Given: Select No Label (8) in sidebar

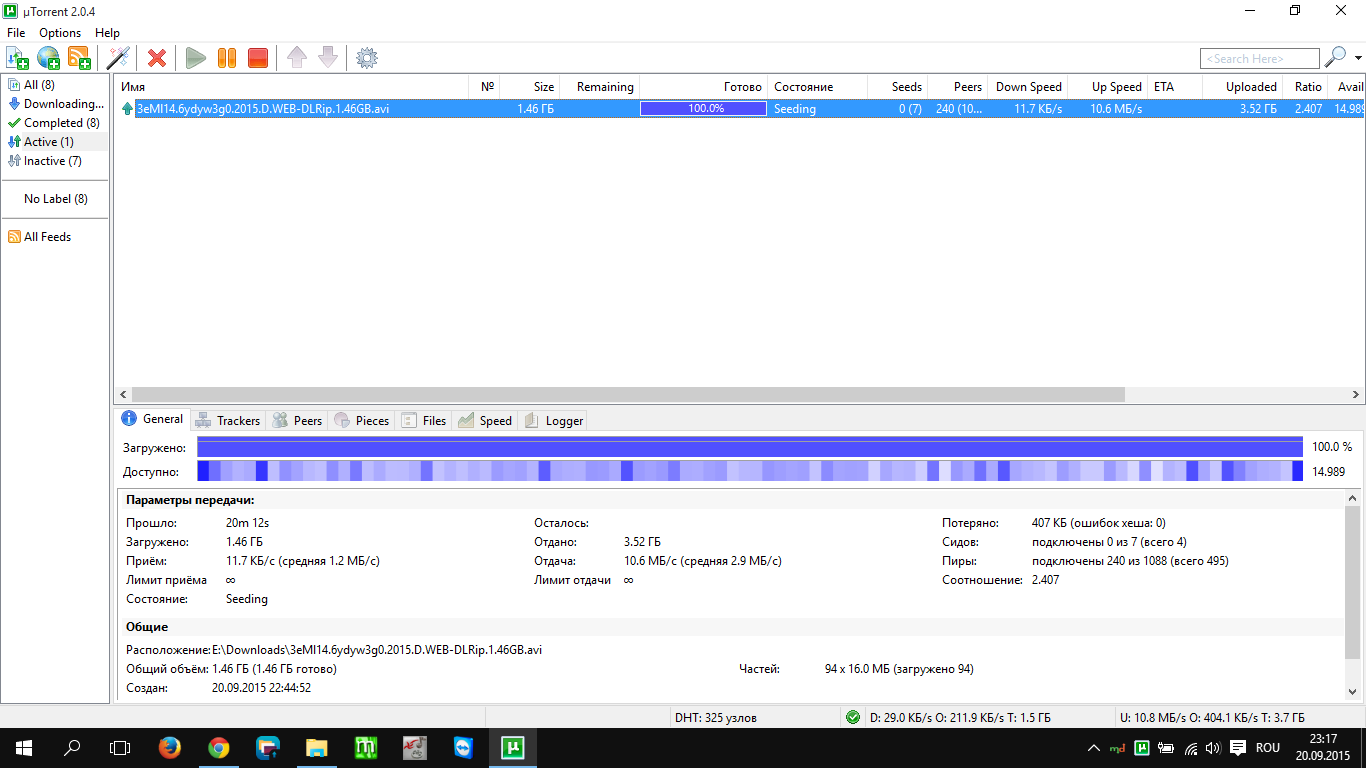Looking at the screenshot, I should (55, 199).
